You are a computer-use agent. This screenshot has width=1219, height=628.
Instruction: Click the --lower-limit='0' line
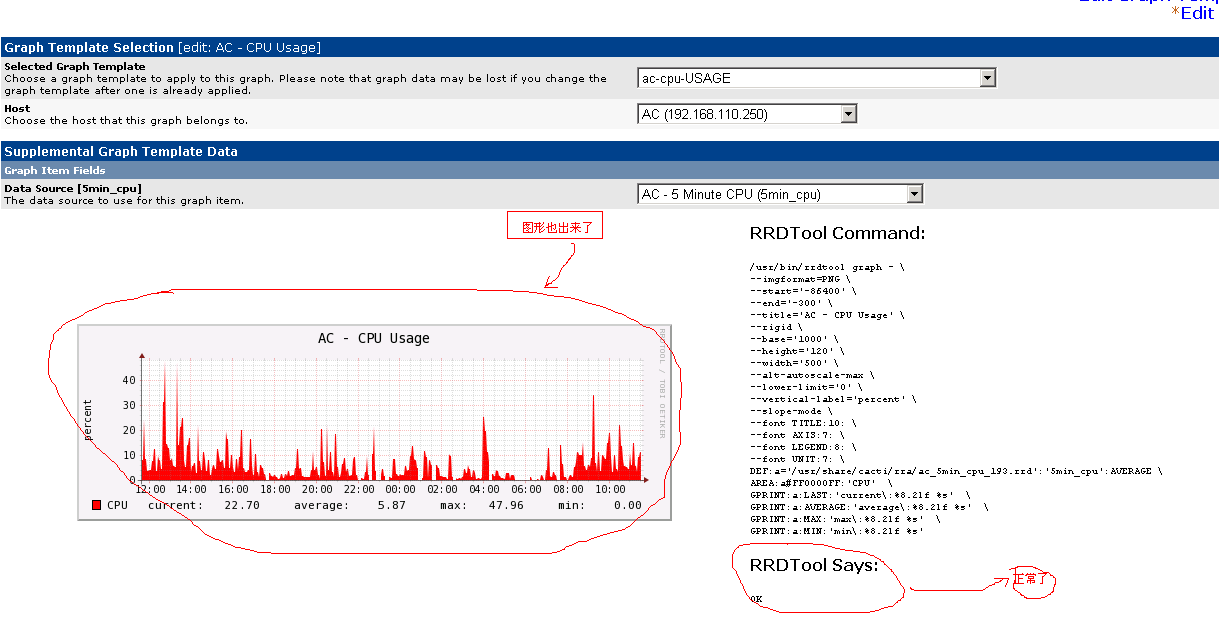805,387
